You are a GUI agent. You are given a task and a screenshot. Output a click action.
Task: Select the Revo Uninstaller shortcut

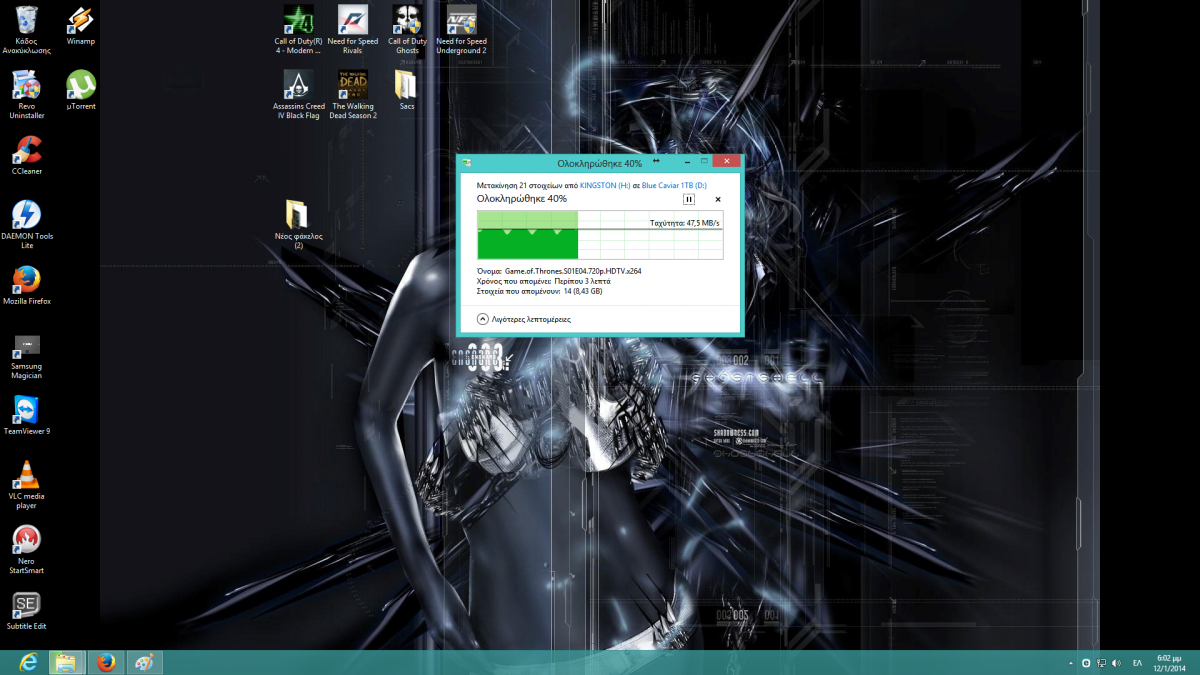[27, 94]
